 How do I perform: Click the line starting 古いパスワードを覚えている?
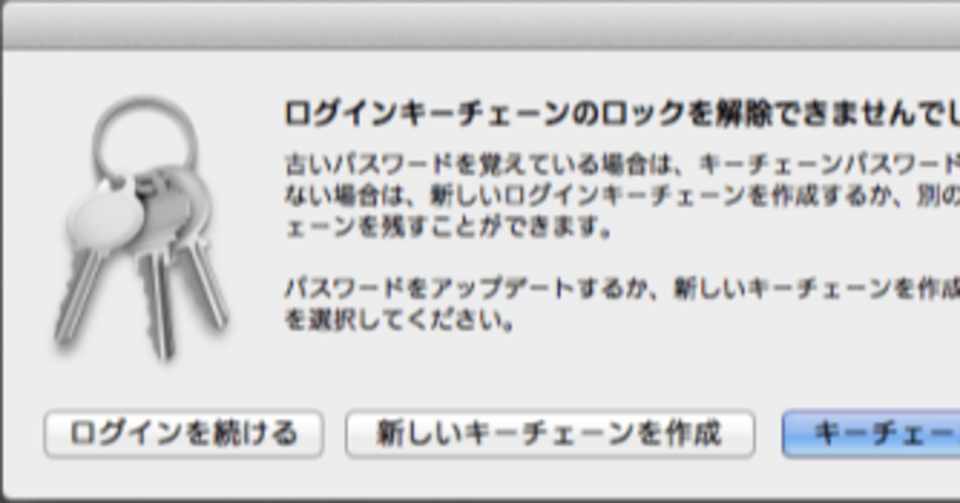pyautogui.click(x=622, y=164)
